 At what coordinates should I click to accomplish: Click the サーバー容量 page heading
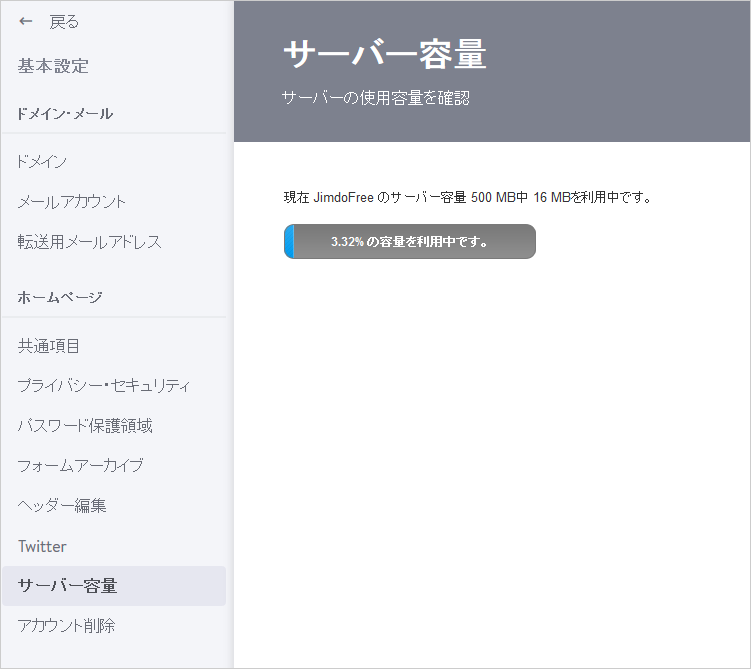coord(385,54)
